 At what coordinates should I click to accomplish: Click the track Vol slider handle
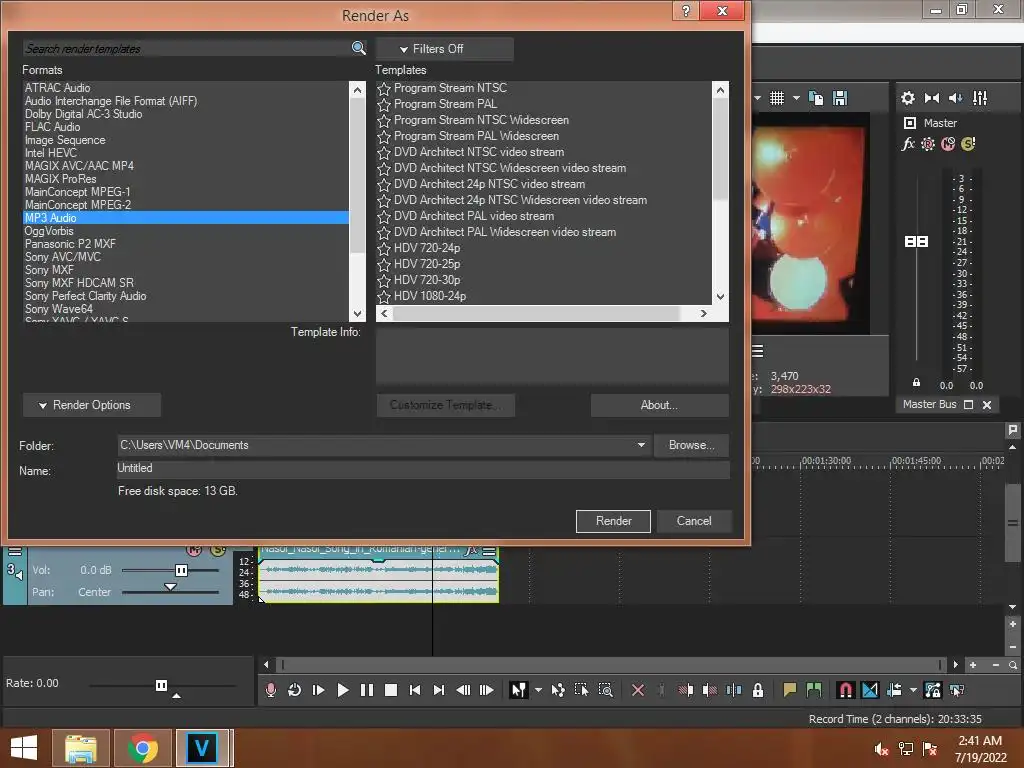point(181,570)
